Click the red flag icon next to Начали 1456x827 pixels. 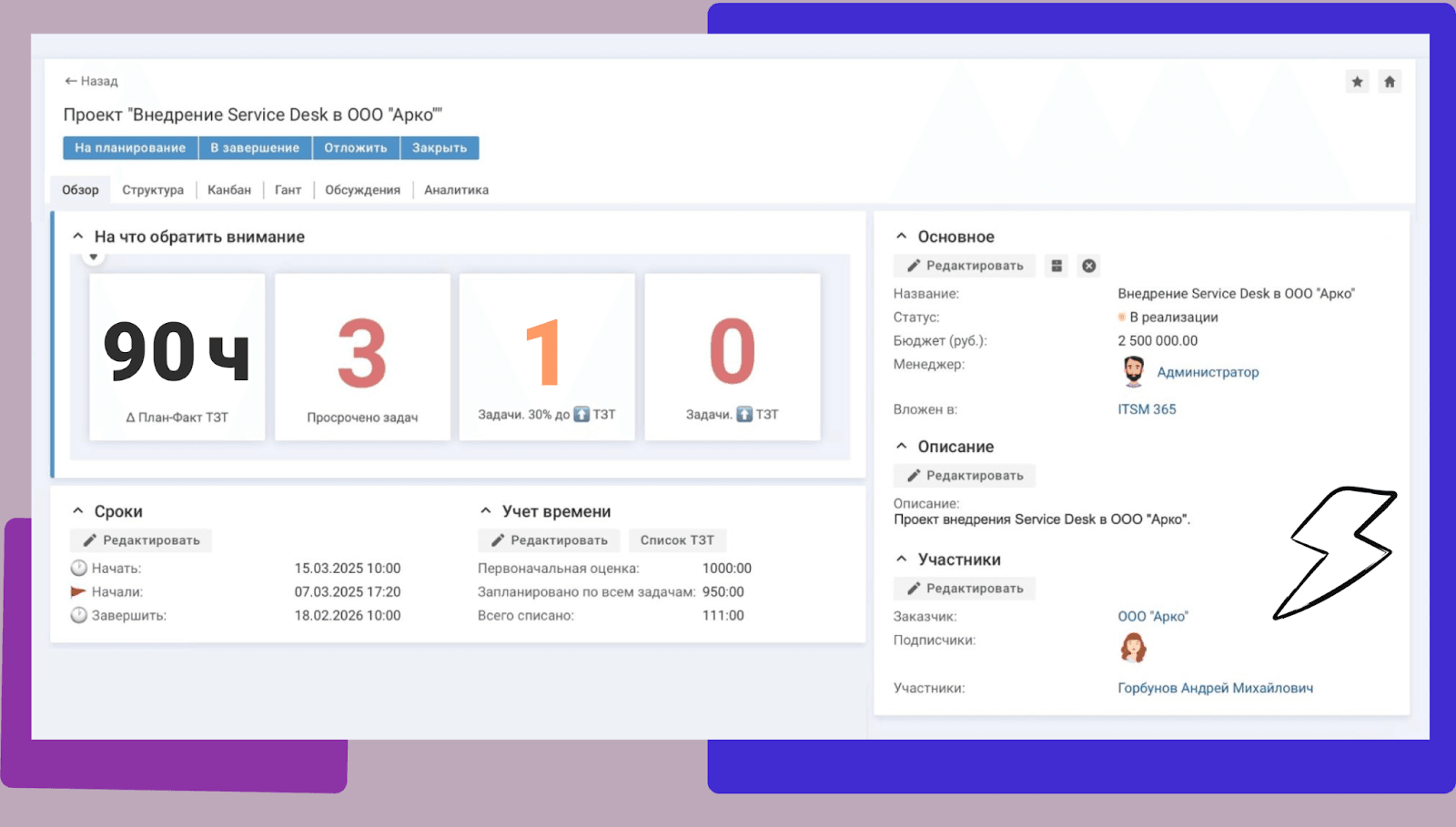[x=78, y=590]
